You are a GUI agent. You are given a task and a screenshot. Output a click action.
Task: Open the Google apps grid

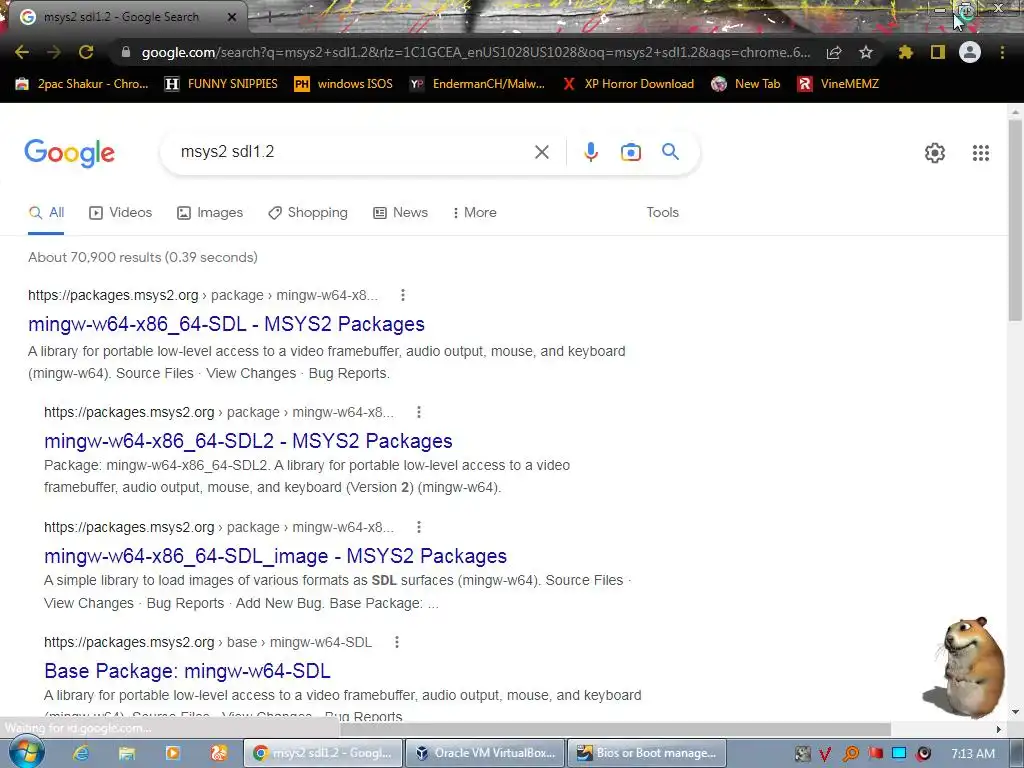pos(980,153)
